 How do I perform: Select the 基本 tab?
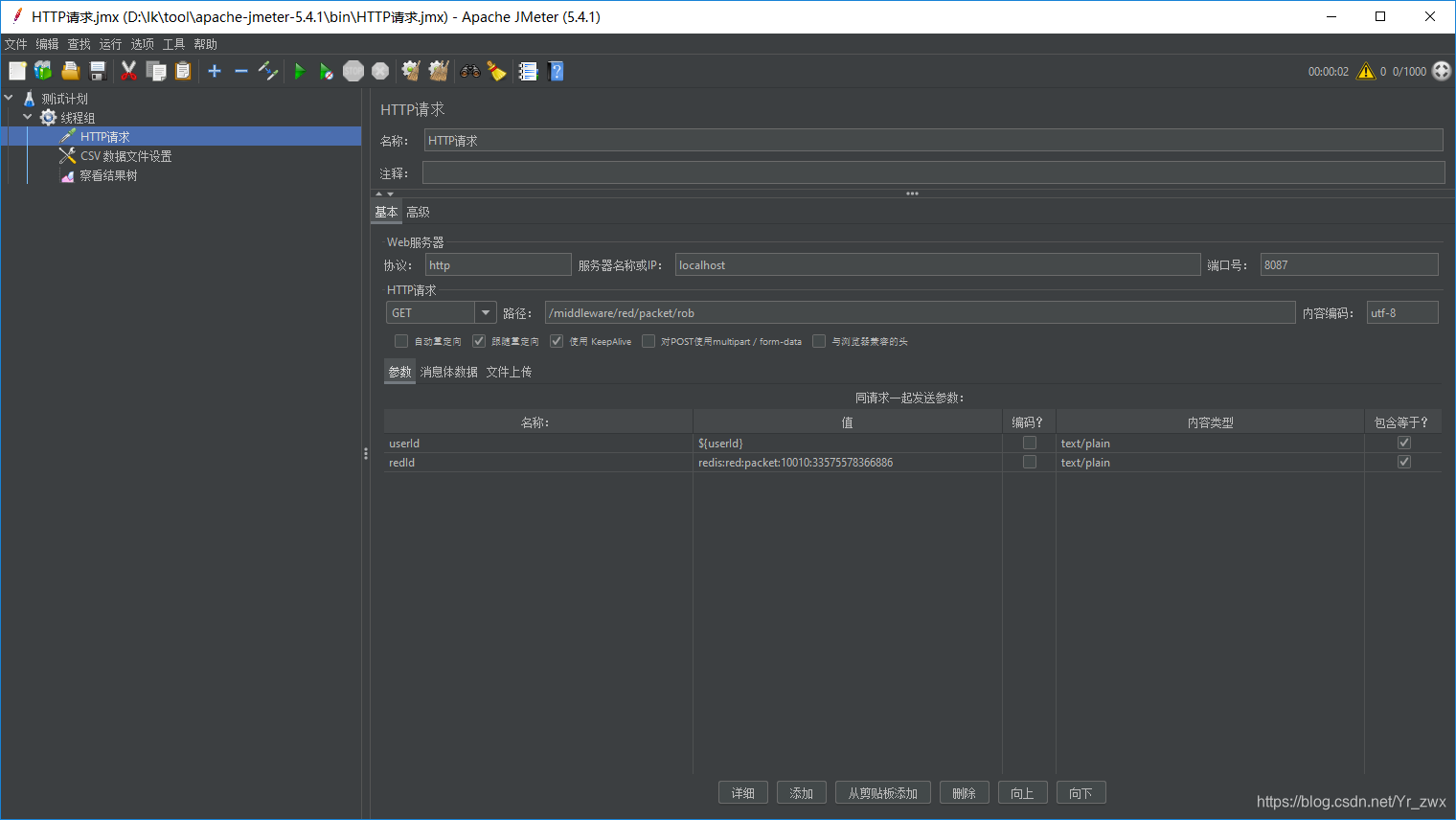click(386, 212)
